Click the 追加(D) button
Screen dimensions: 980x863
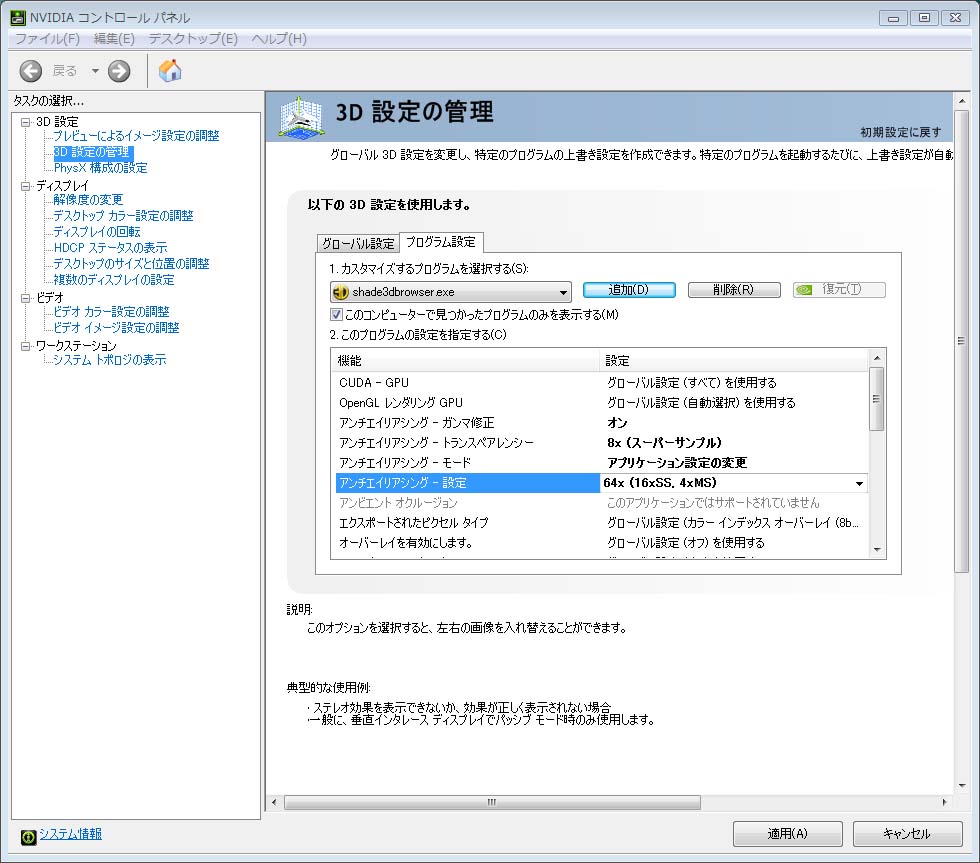pos(629,290)
